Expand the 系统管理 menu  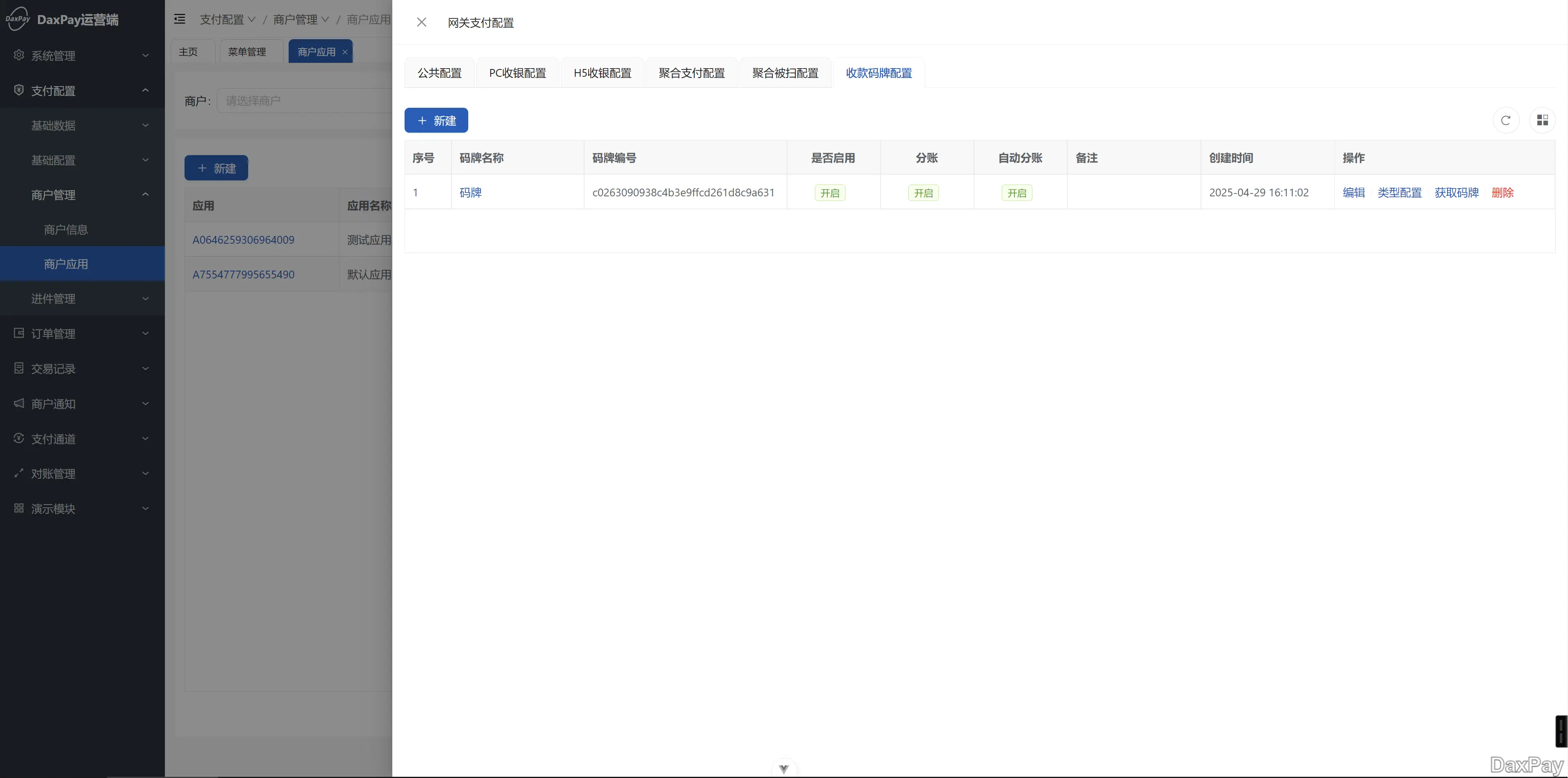(145, 56)
